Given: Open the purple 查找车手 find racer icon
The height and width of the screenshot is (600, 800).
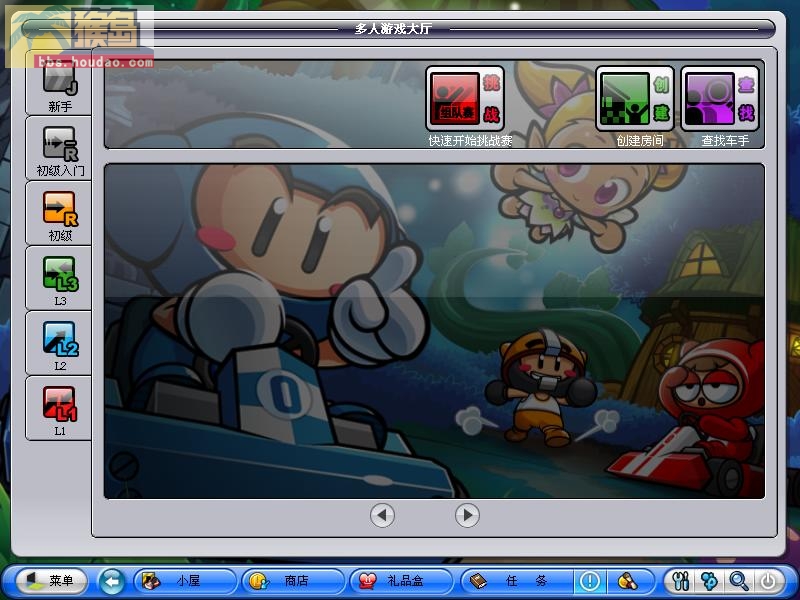Looking at the screenshot, I should pos(720,99).
